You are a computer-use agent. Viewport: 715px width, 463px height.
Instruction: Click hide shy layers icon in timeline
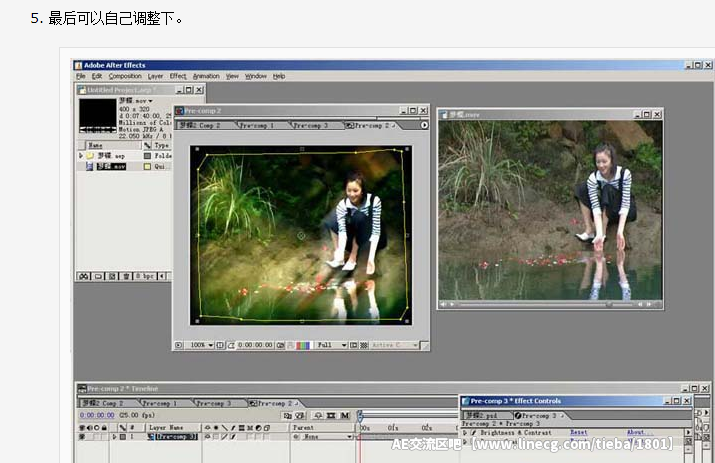point(318,416)
